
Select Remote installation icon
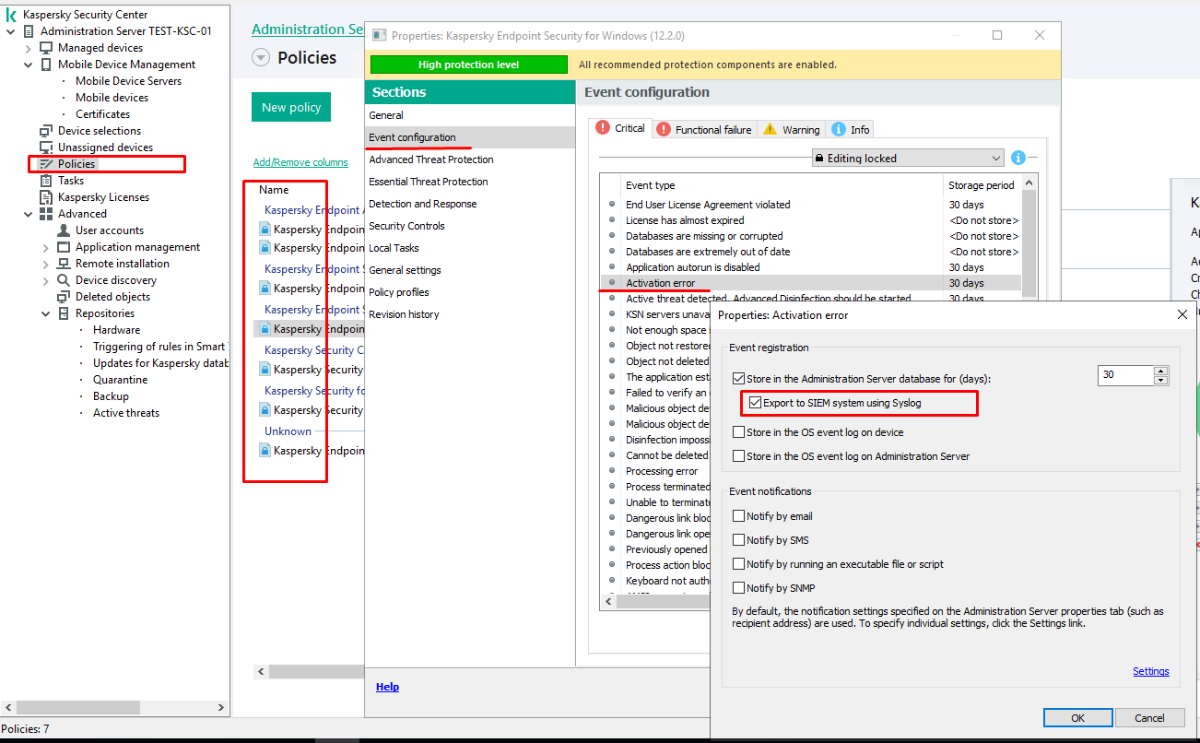(64, 264)
